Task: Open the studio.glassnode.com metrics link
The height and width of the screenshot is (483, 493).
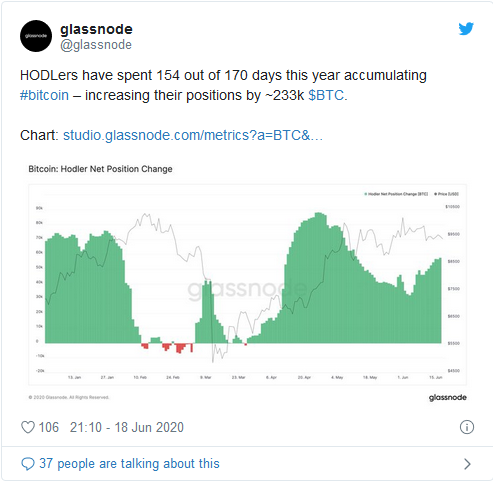Action: [193, 135]
